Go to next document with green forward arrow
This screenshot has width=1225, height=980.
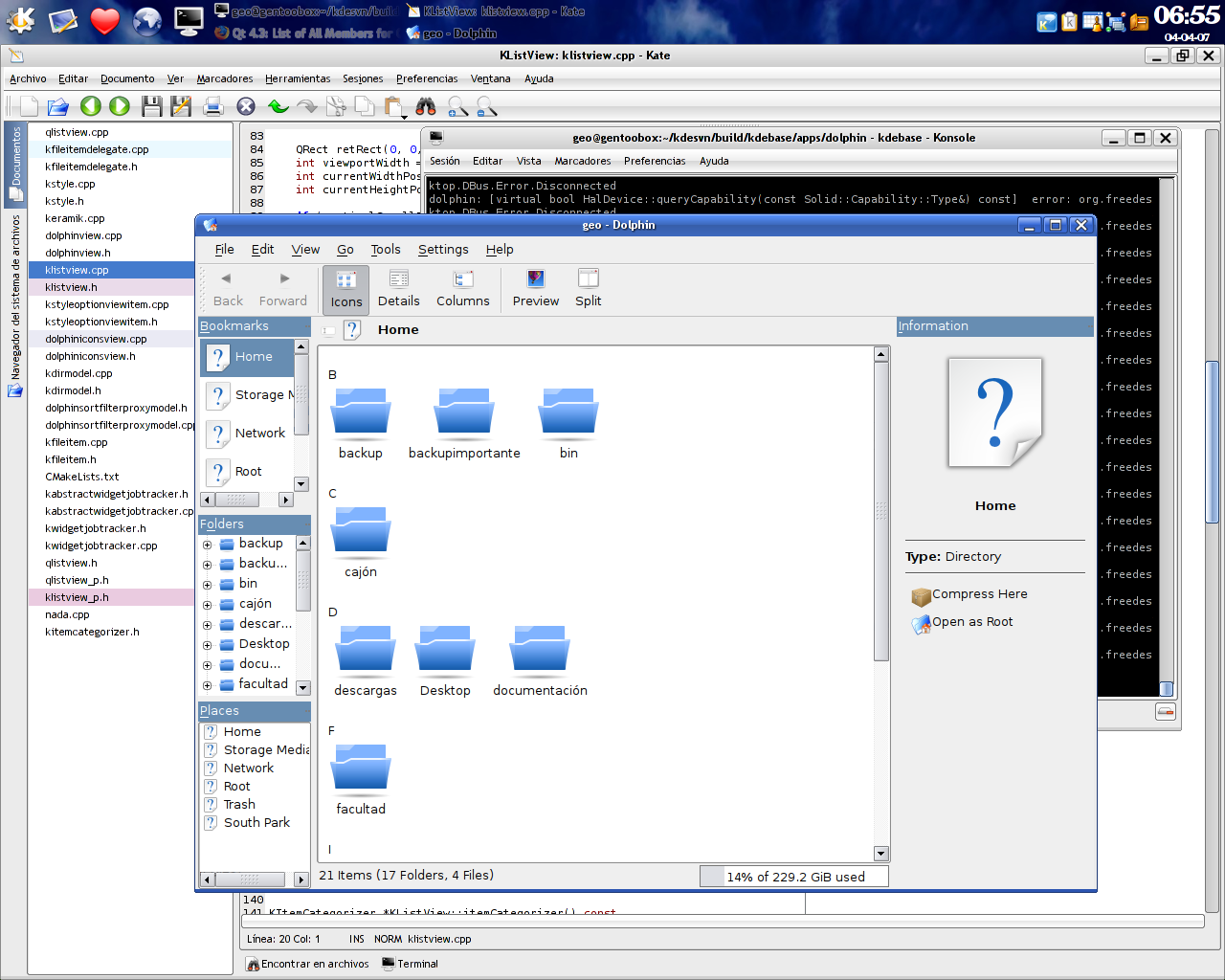(x=120, y=106)
